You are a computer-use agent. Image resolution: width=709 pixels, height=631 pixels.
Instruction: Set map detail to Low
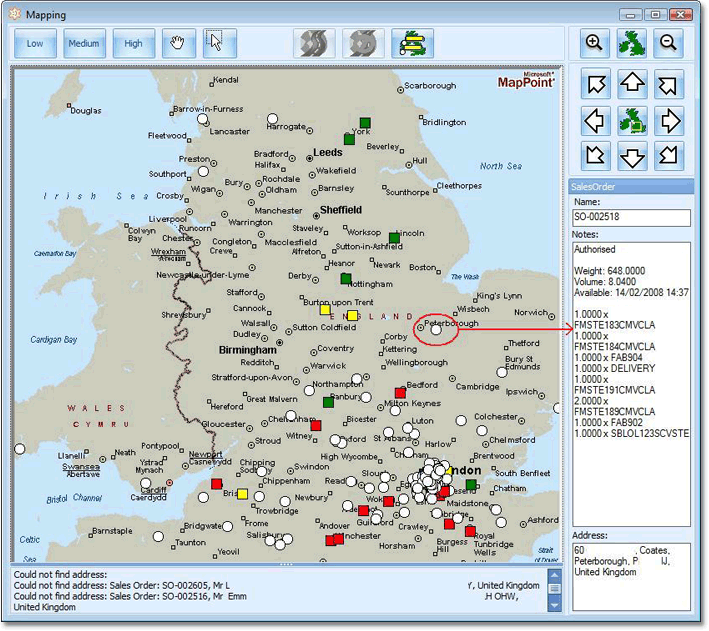click(35, 43)
